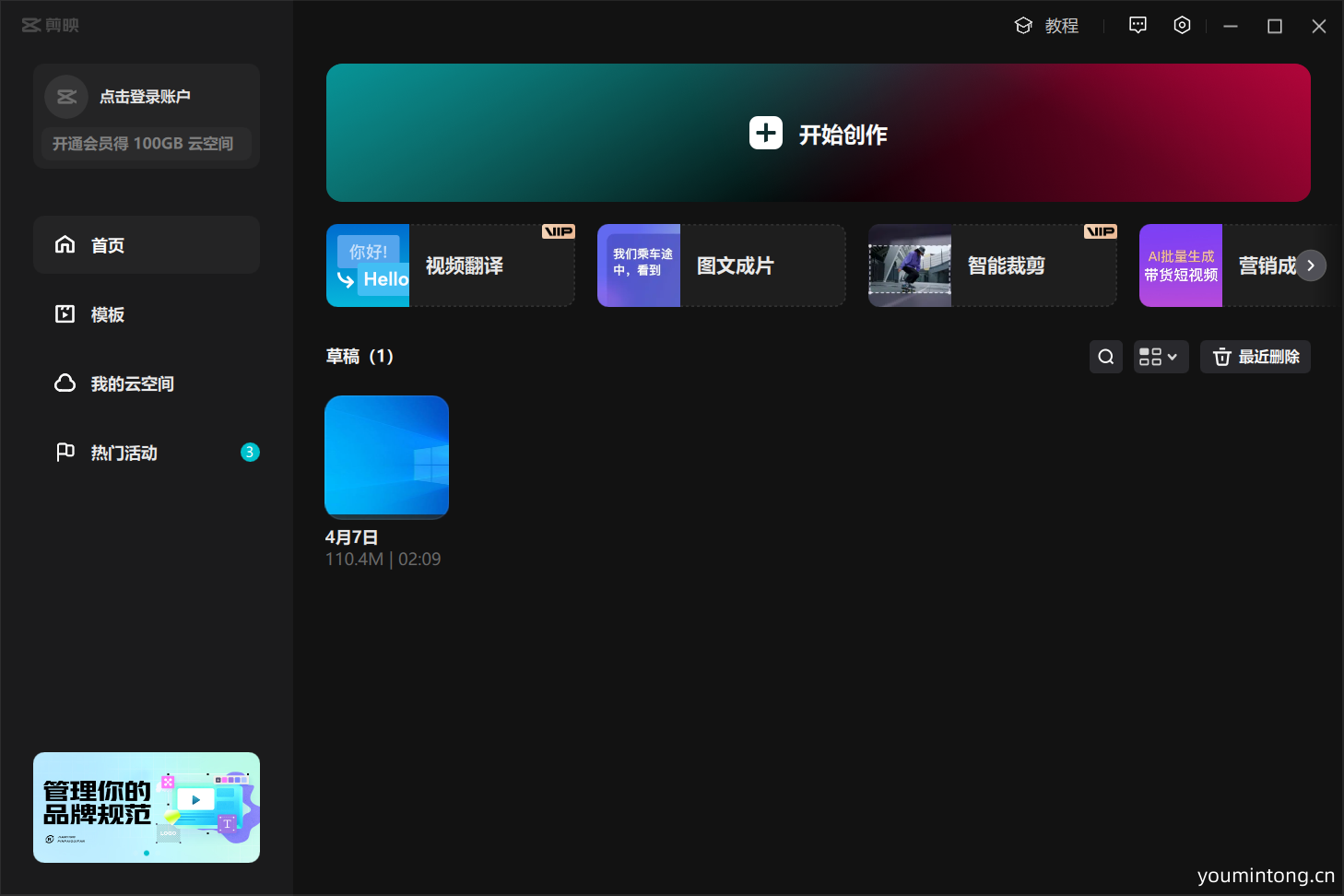Click the 剪映 logo icon
The height and width of the screenshot is (896, 1344).
click(30, 25)
